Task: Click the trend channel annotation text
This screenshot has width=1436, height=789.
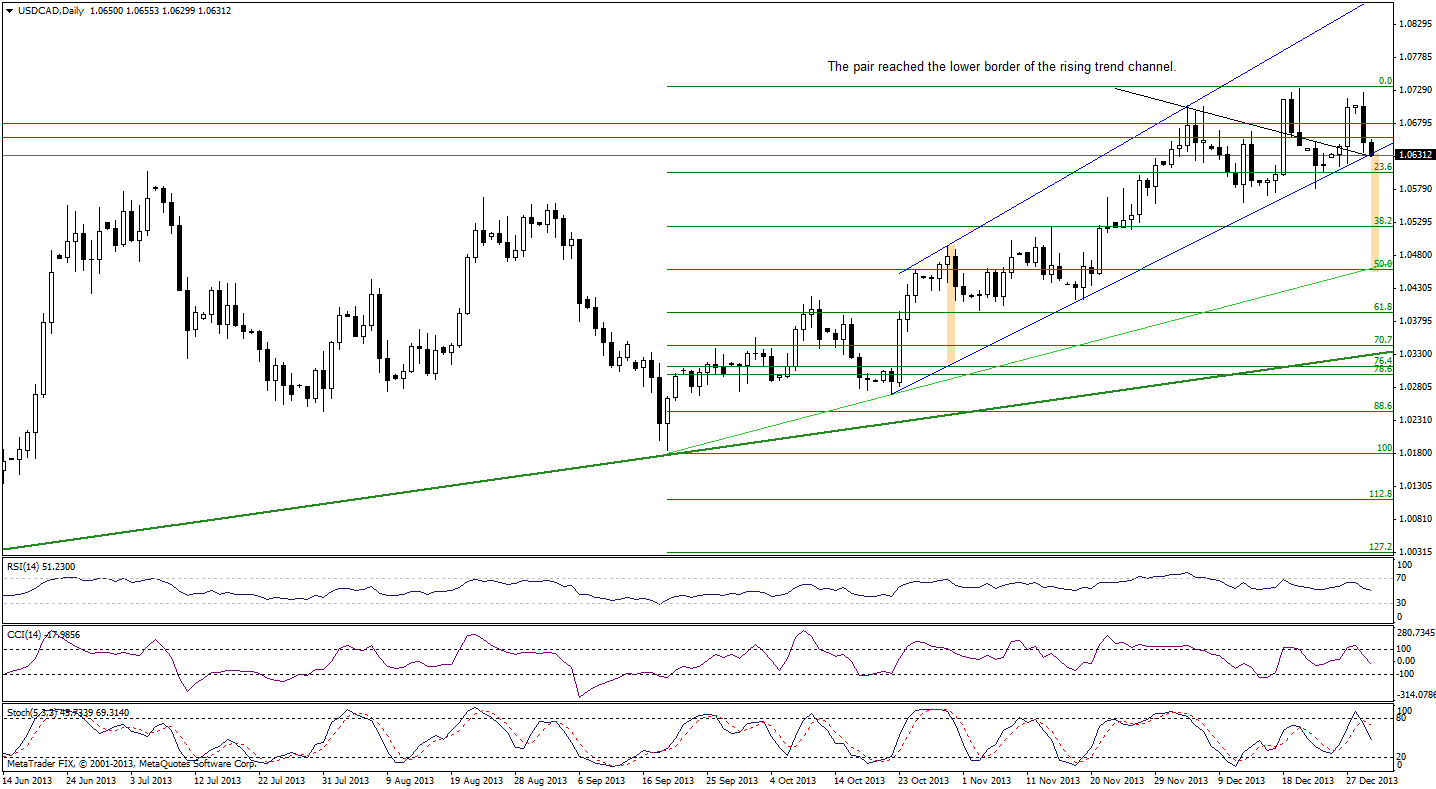Action: (1001, 66)
